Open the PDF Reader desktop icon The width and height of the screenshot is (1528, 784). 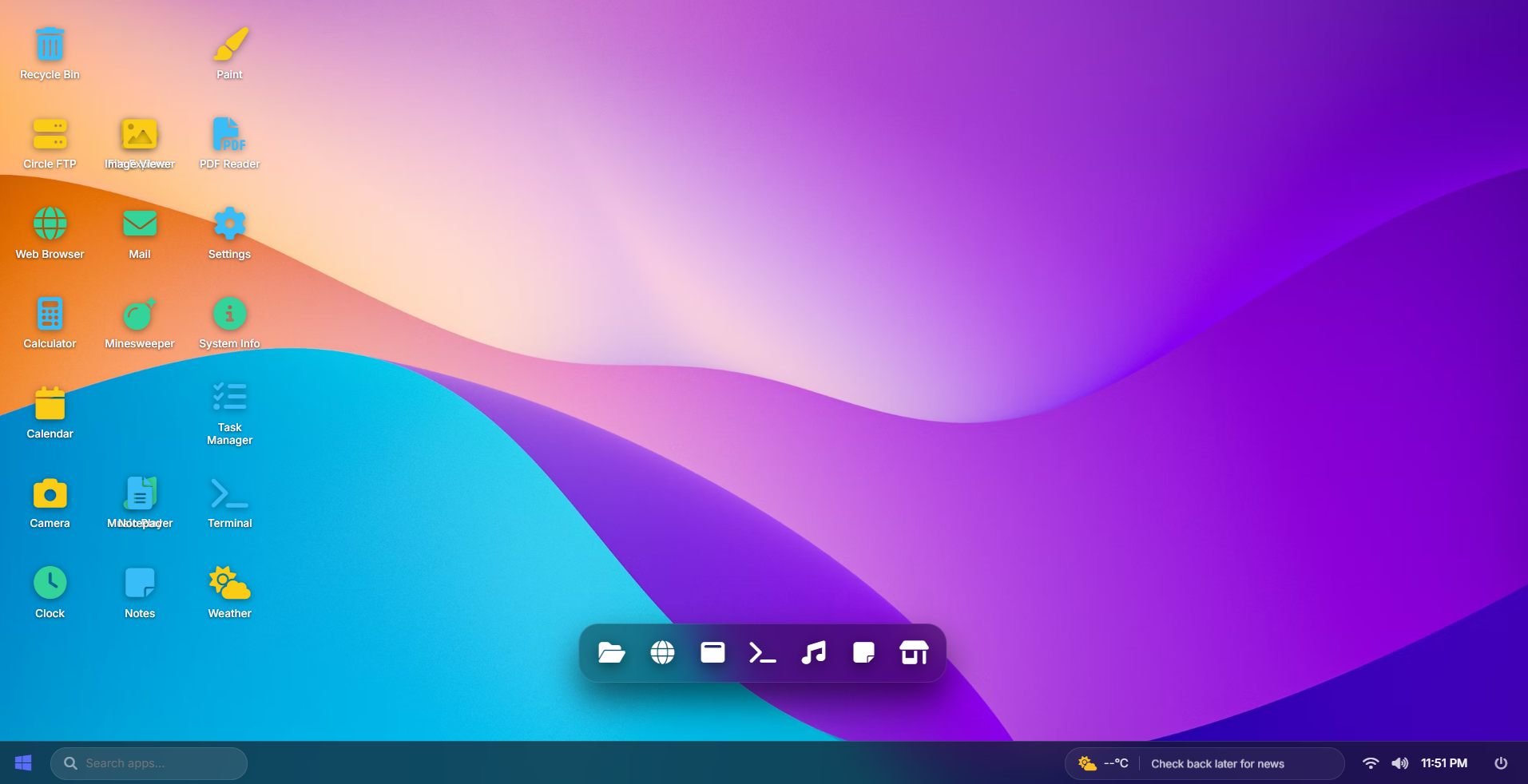[x=229, y=143]
